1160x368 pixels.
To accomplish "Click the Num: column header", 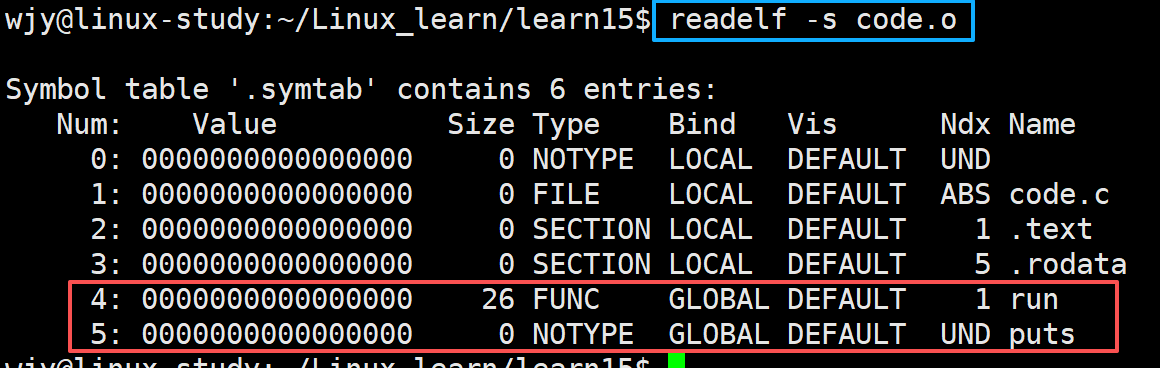I will tap(90, 124).
